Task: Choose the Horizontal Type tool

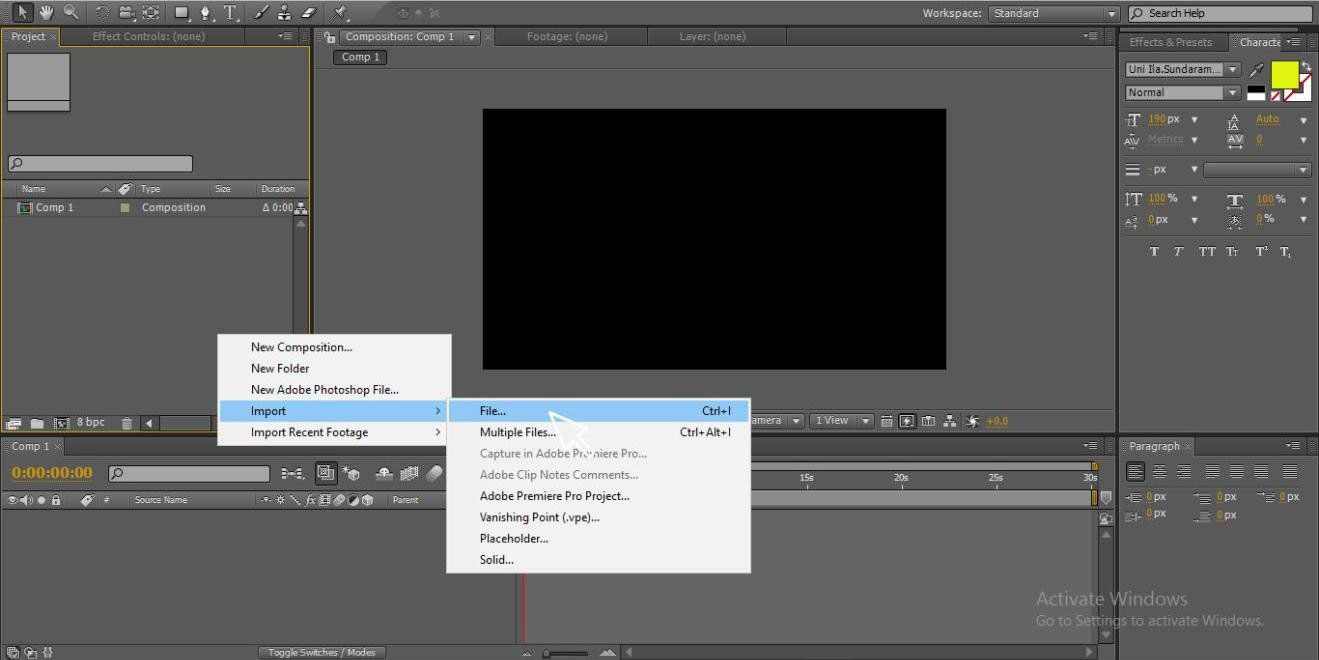Action: pos(231,13)
